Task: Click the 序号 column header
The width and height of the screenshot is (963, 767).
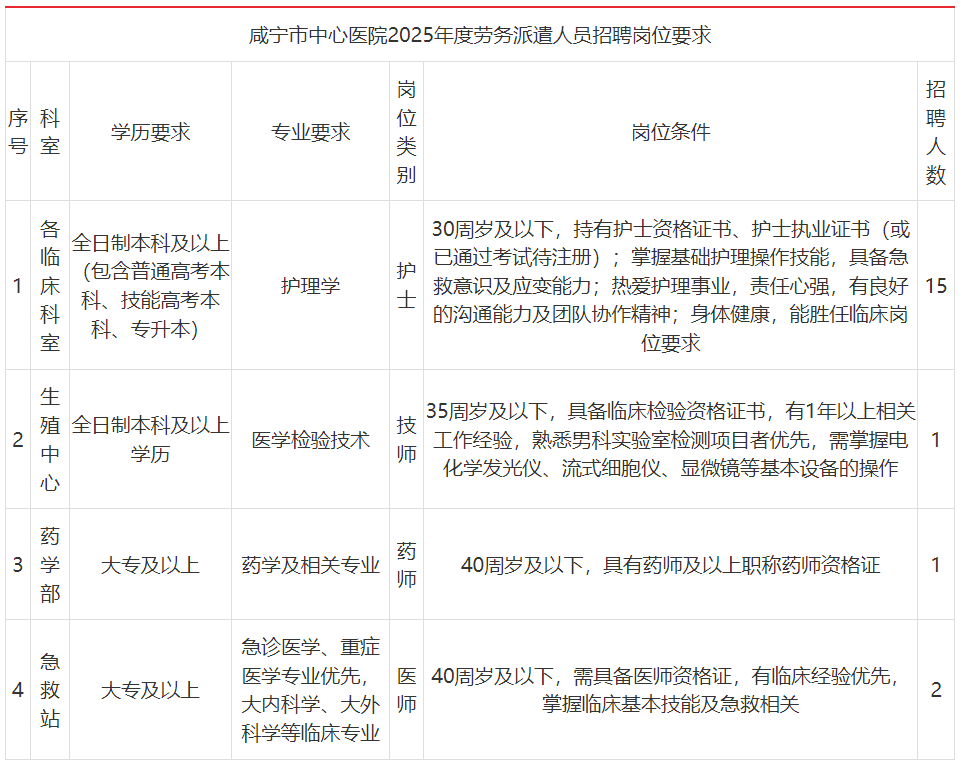Action: 18,131
